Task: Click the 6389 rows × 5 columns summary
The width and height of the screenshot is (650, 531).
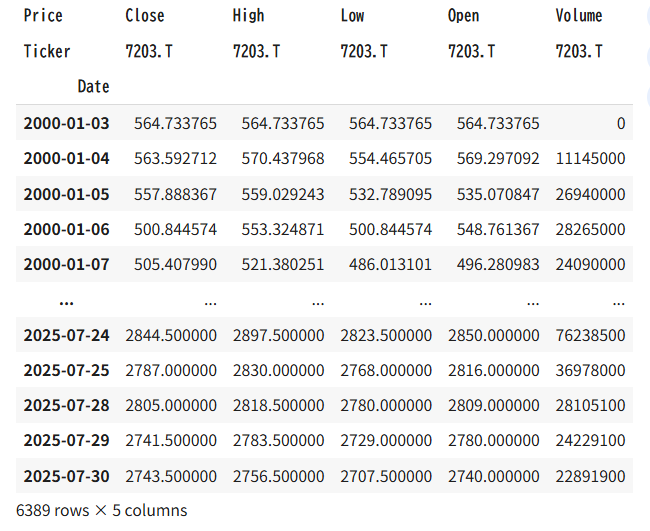Action: 102,511
